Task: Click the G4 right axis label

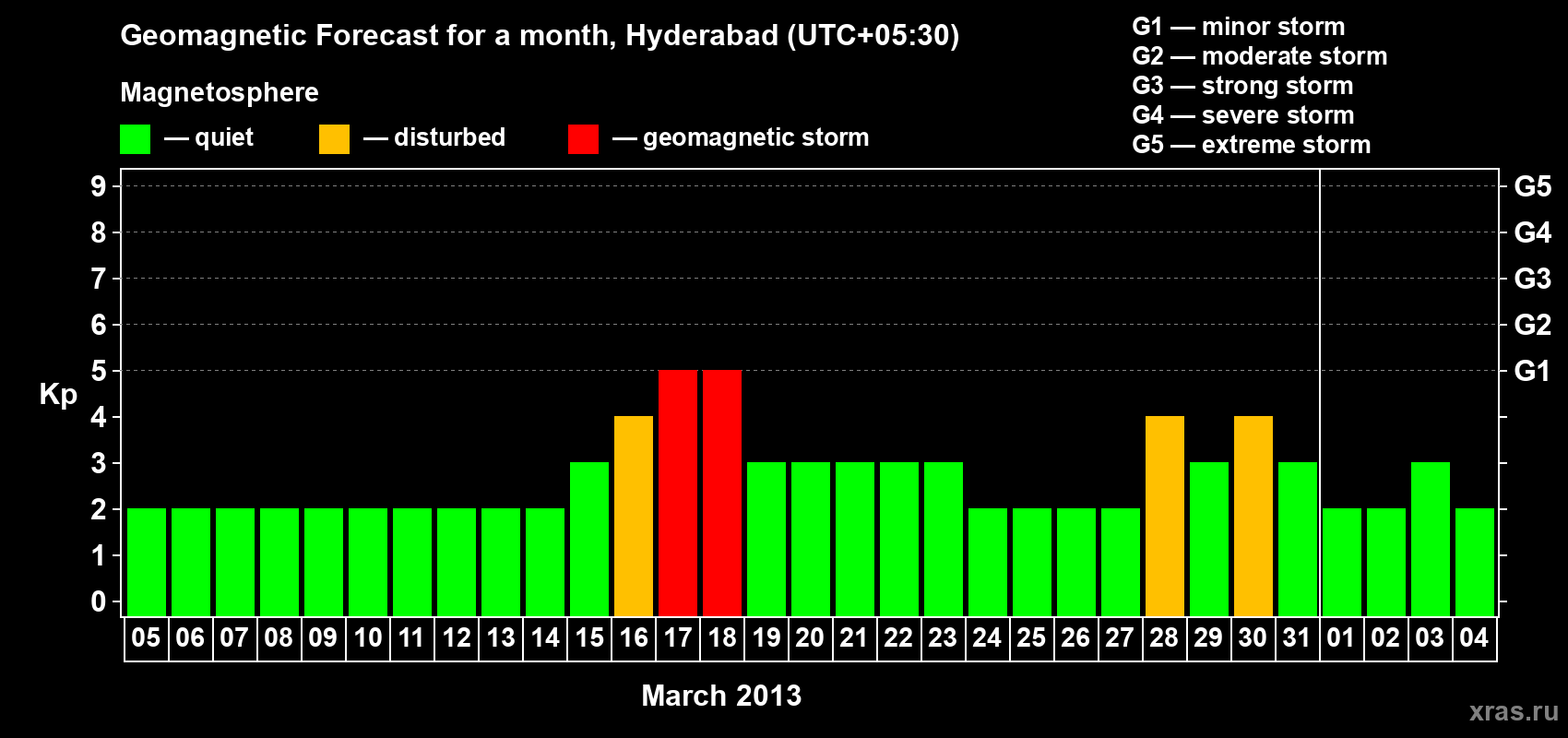Action: [x=1533, y=232]
